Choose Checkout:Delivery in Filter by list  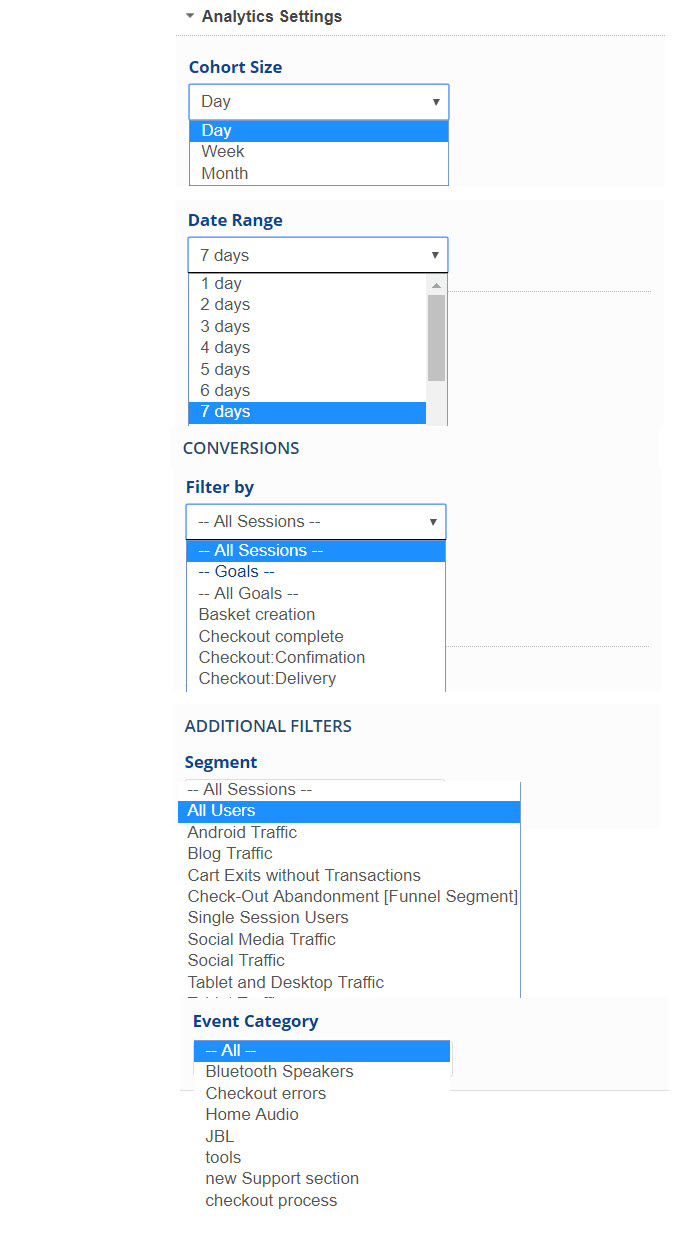[x=267, y=678]
